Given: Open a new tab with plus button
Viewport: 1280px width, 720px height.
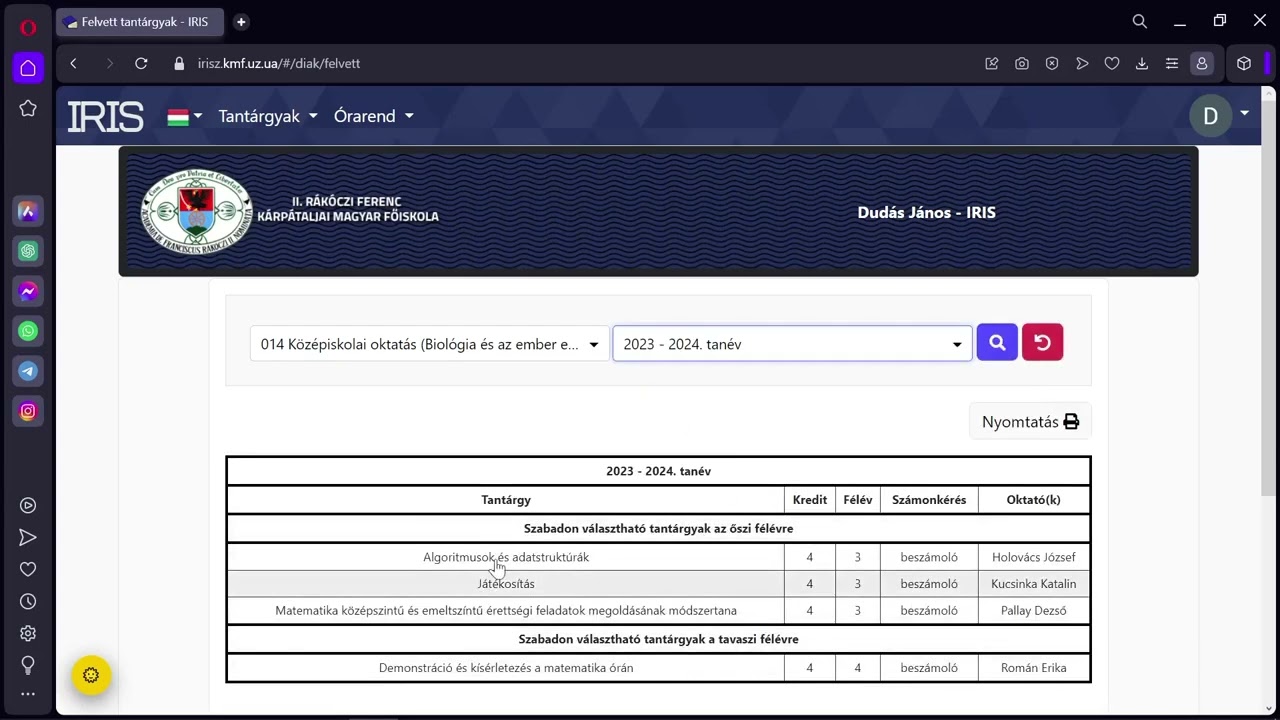Looking at the screenshot, I should pyautogui.click(x=241, y=22).
